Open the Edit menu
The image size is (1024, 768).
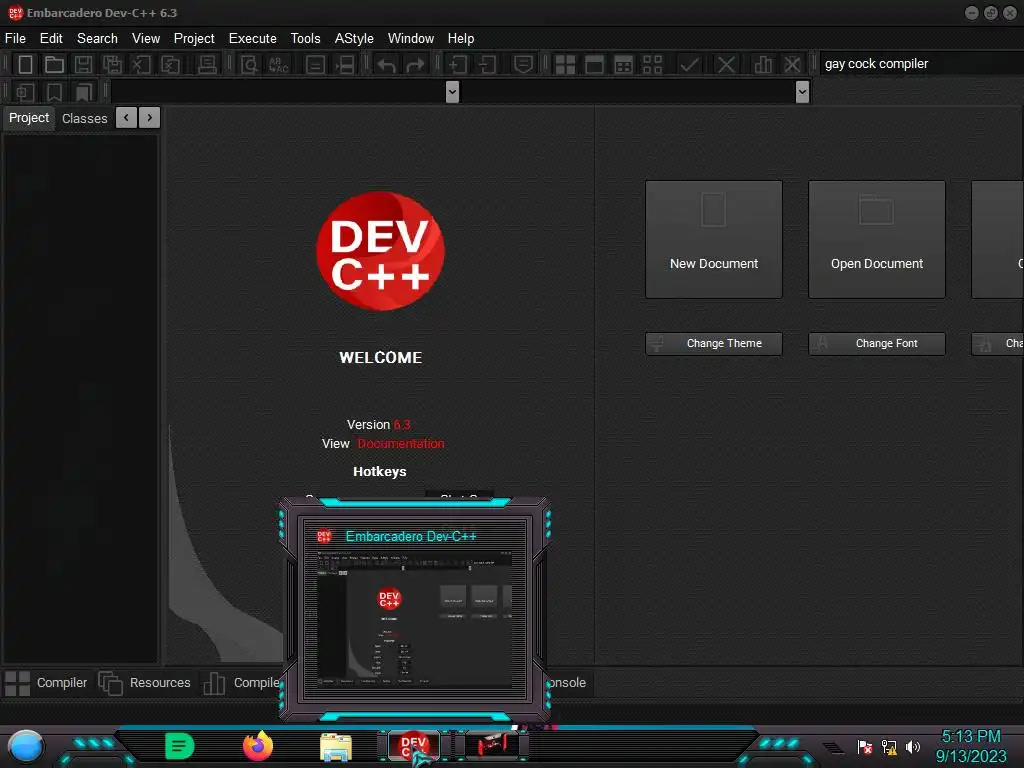(51, 39)
